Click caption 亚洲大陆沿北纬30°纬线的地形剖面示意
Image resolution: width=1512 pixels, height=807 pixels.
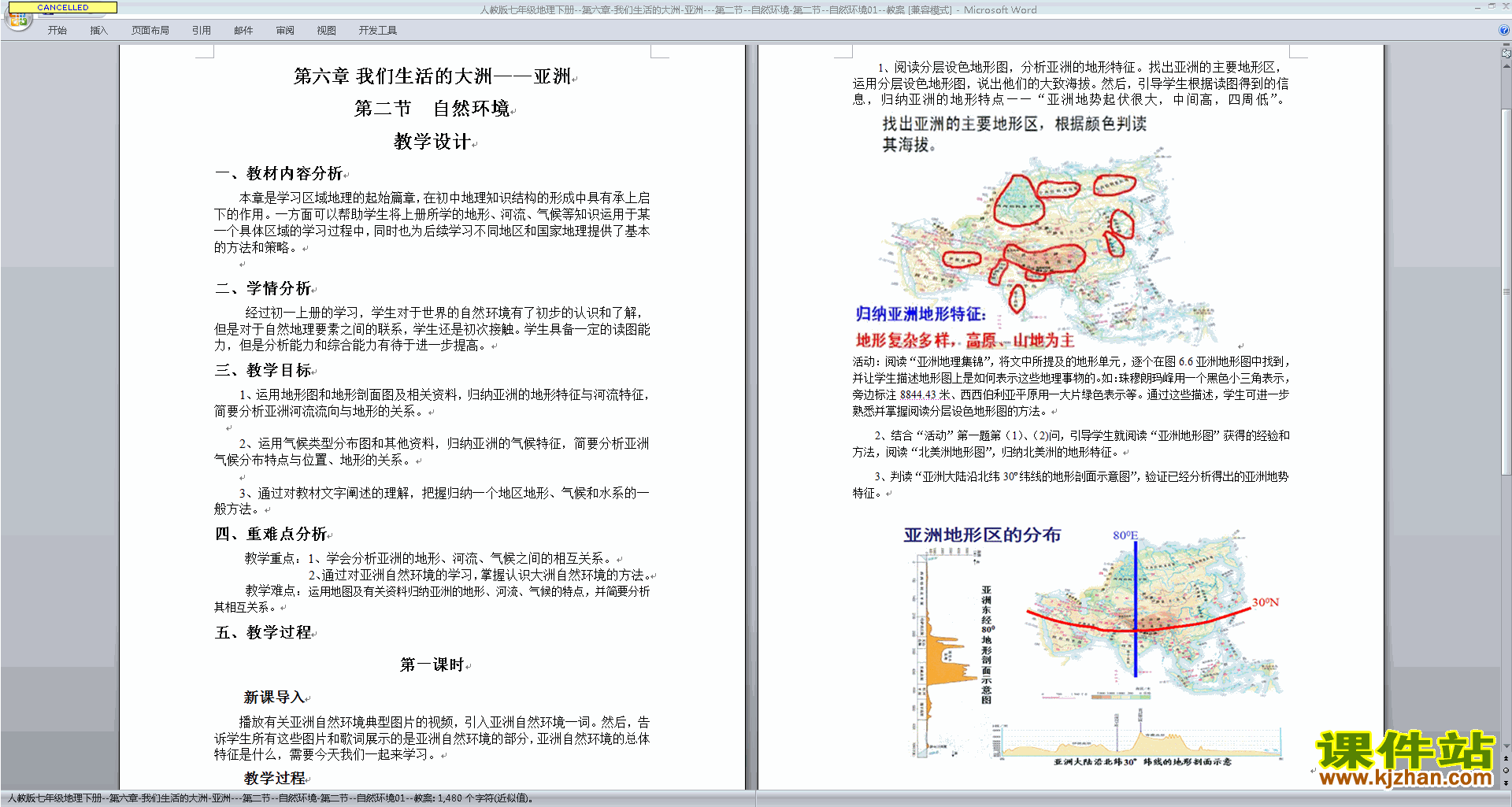(x=1143, y=761)
